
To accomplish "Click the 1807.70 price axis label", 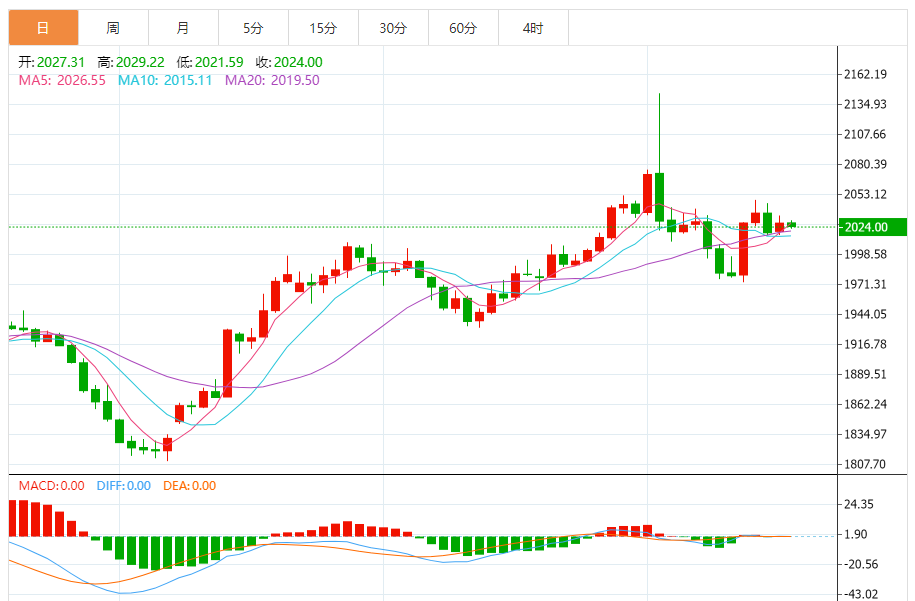I will (x=865, y=464).
